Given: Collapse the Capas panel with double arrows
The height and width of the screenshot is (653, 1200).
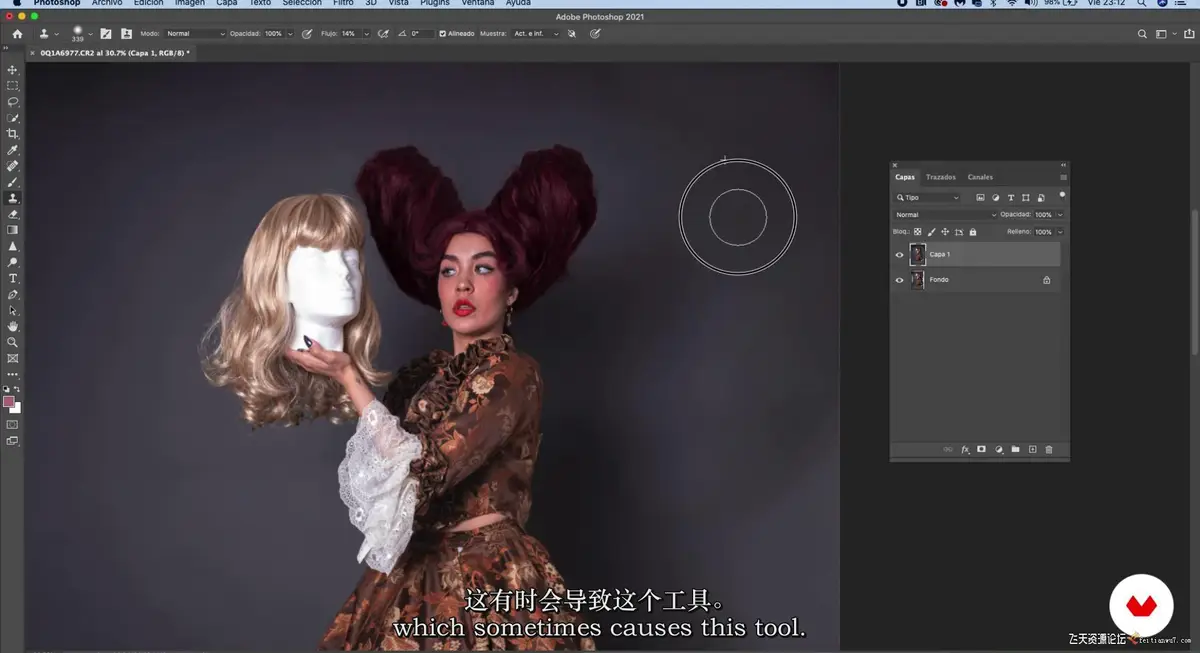Looking at the screenshot, I should pos(1063,165).
